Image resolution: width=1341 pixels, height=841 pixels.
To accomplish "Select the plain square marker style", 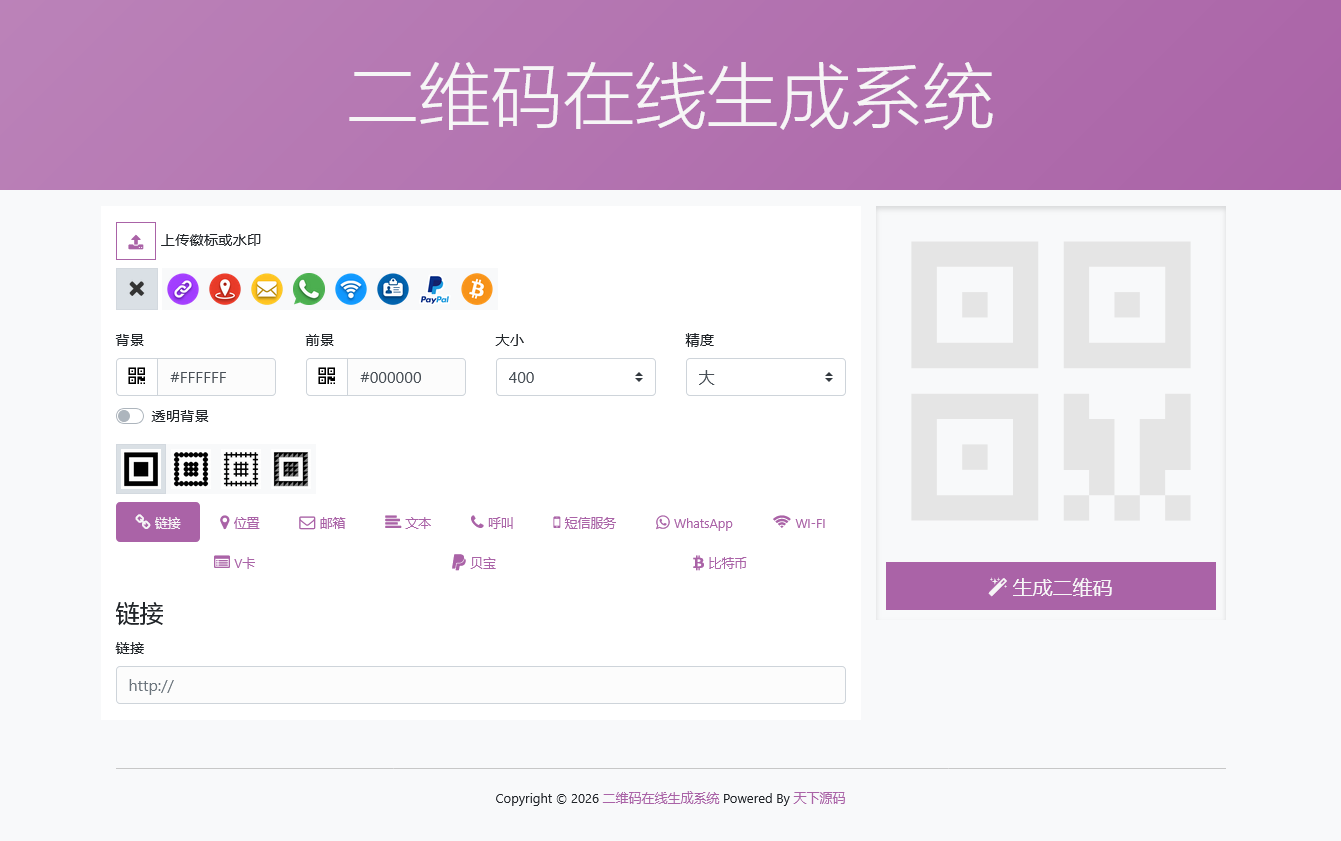I will pyautogui.click(x=141, y=469).
